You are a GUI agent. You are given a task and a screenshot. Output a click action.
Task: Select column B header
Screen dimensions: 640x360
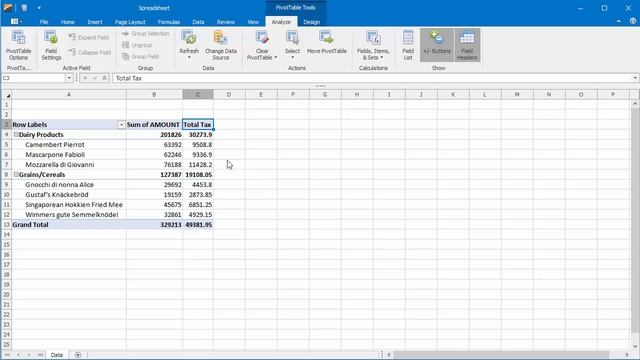pos(154,95)
